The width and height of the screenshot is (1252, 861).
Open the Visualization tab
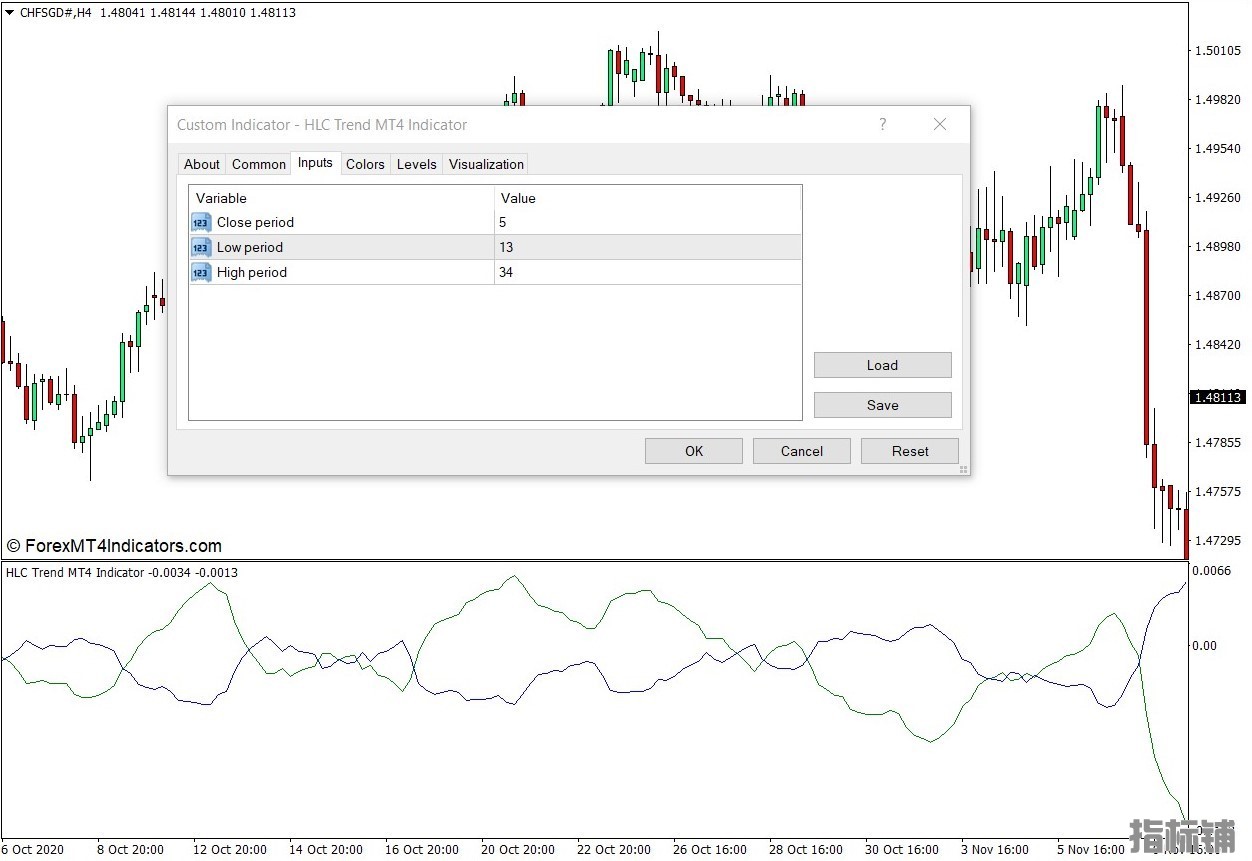[486, 164]
